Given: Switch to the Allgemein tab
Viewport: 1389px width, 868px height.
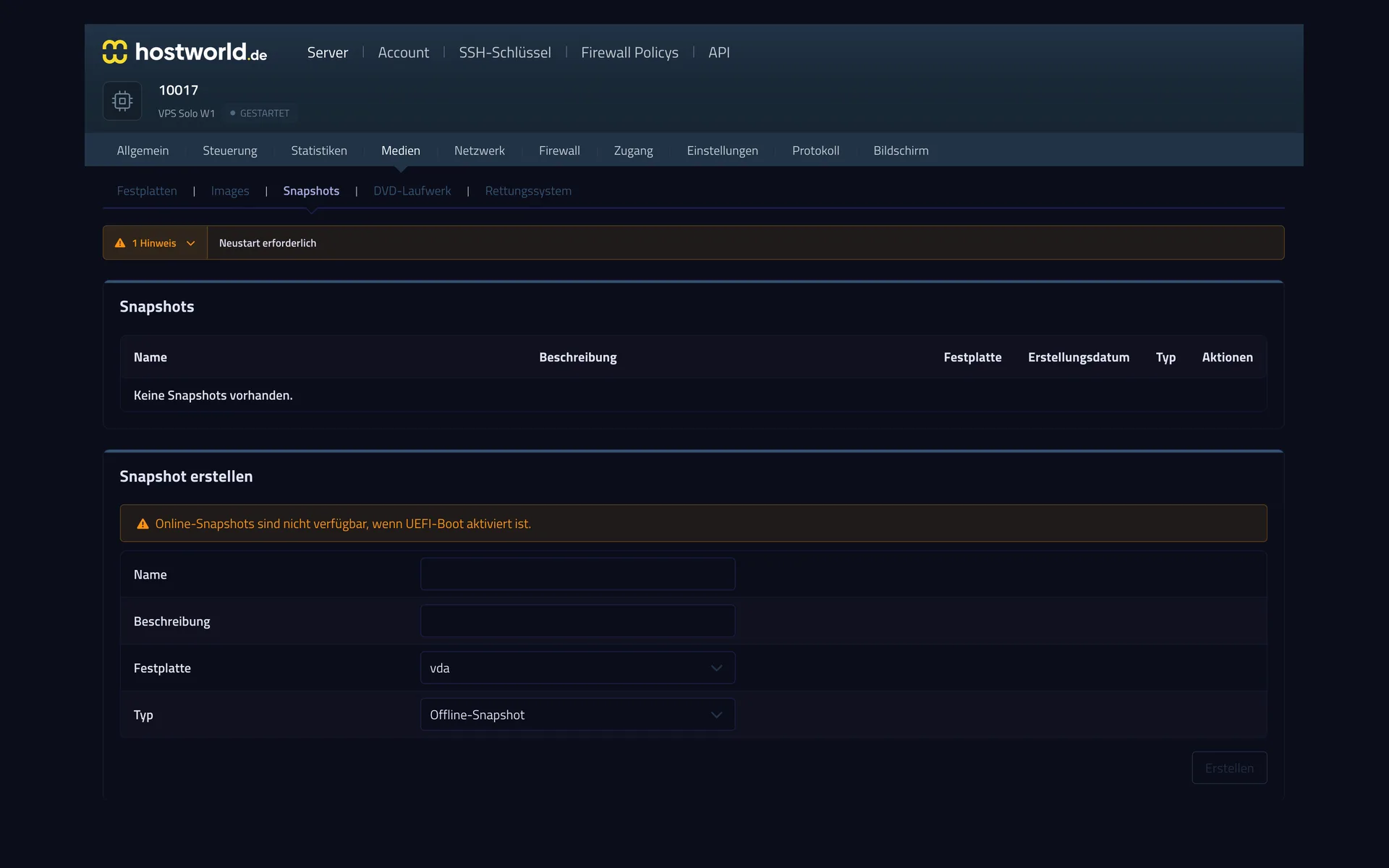Looking at the screenshot, I should 143,150.
